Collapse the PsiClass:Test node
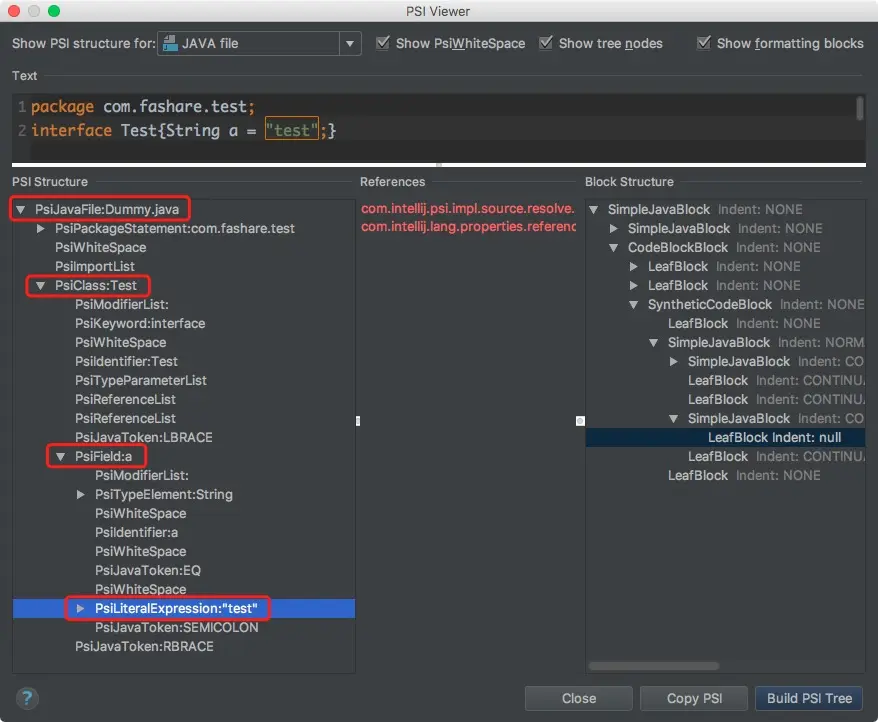Viewport: 878px width, 722px height. tap(40, 286)
